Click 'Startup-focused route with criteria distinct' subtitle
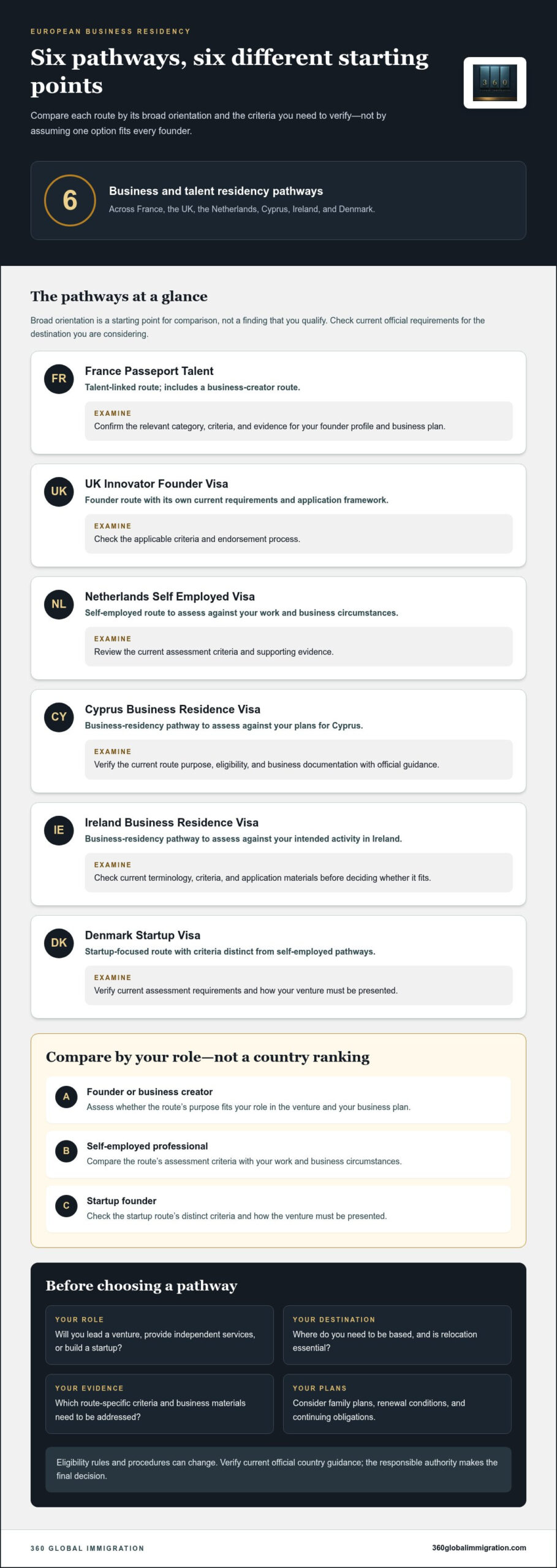 pos(230,951)
